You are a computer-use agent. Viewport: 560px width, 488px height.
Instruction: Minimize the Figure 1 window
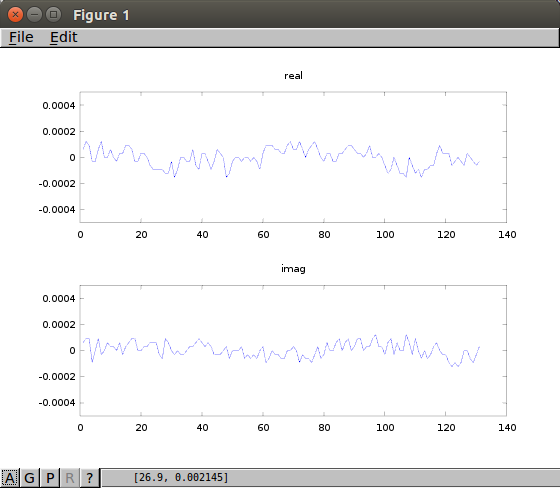click(34, 15)
